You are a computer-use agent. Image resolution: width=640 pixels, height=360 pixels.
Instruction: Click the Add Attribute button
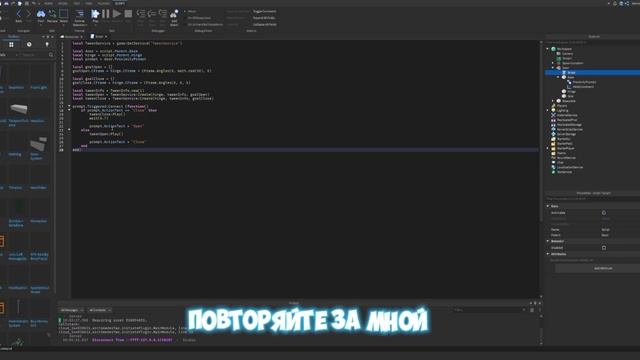pyautogui.click(x=602, y=269)
